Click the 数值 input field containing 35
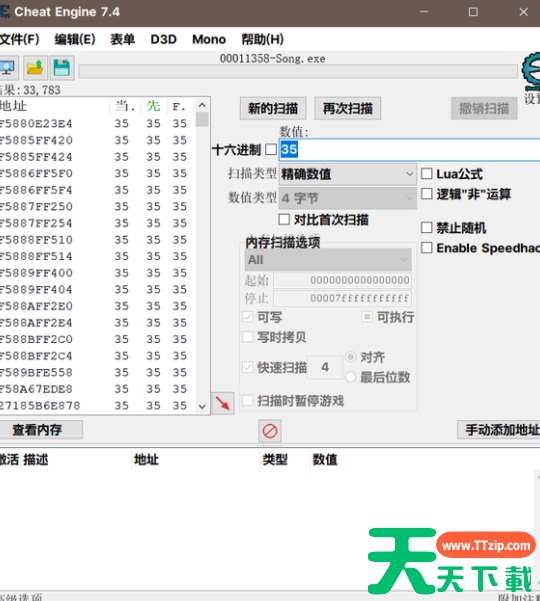 410,149
